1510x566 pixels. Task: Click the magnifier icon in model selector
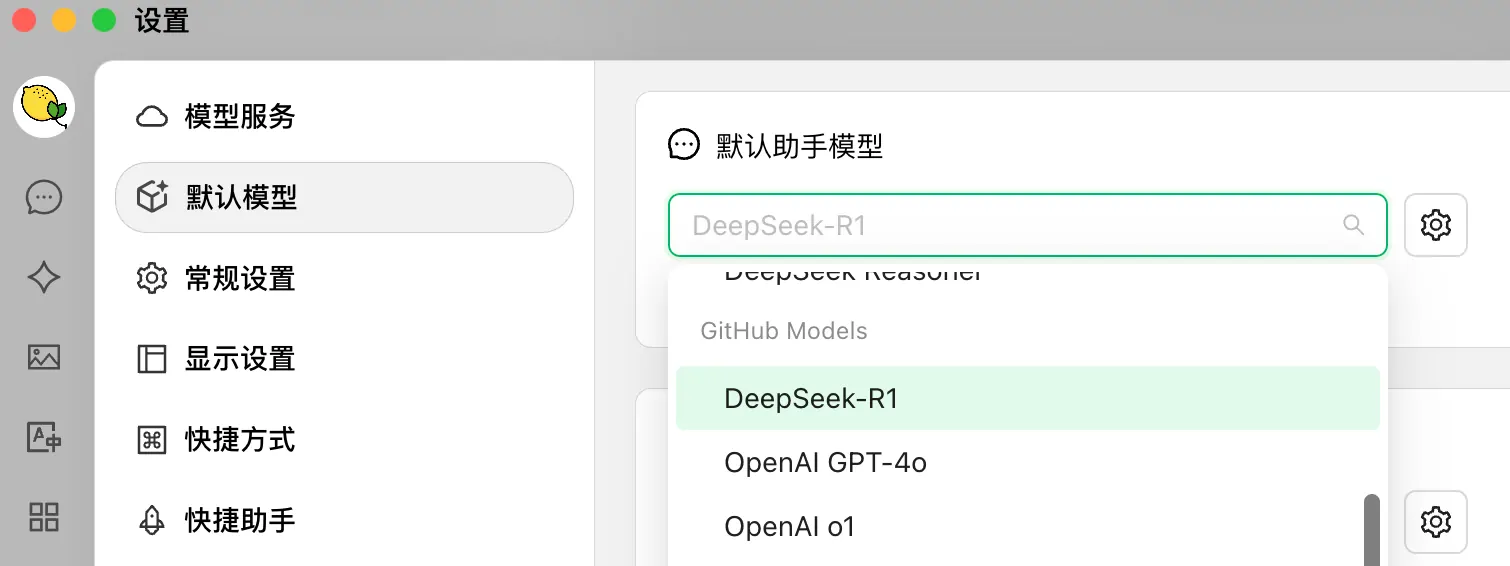(1353, 225)
